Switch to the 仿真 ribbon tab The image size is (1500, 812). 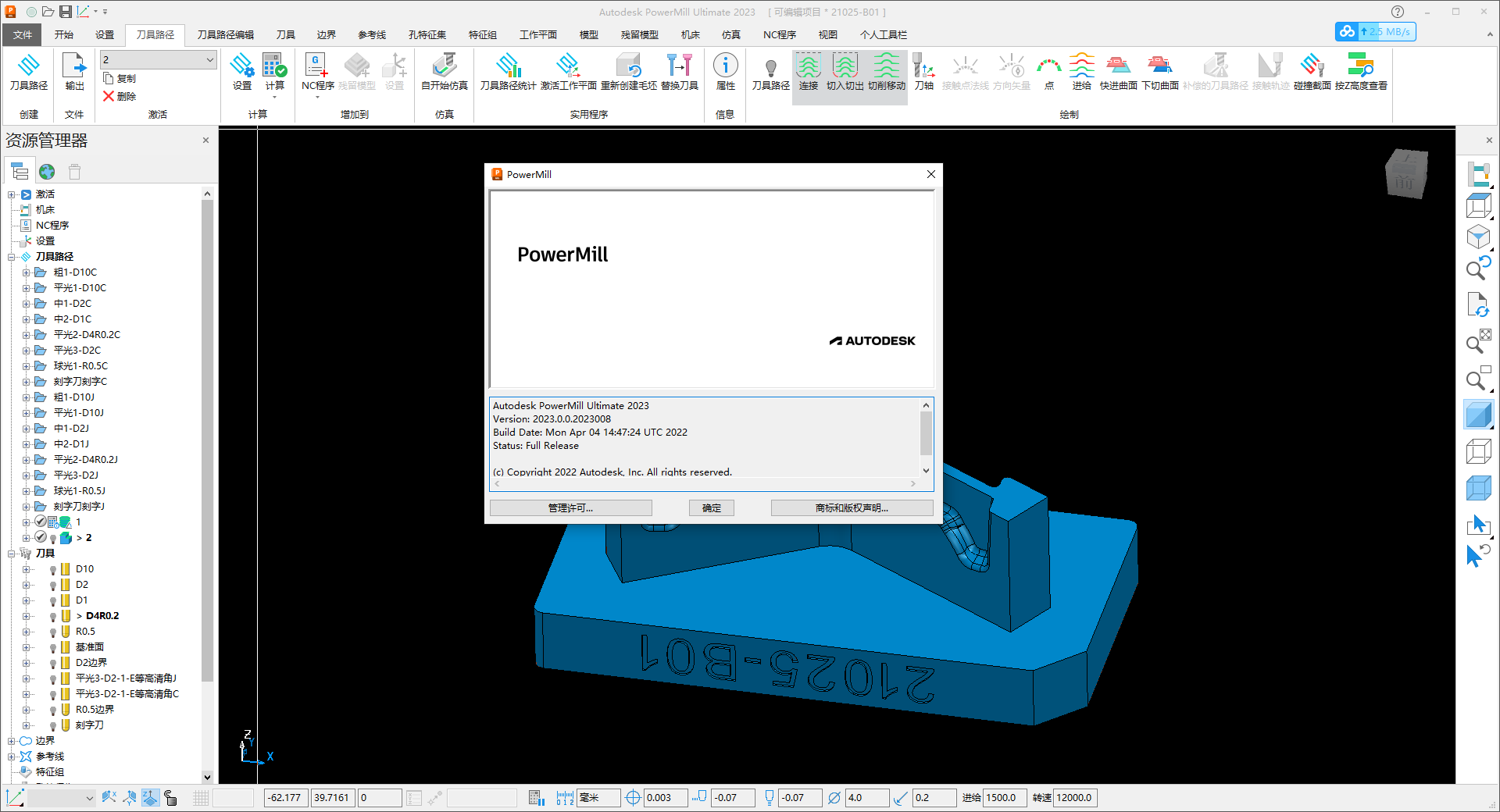click(x=730, y=34)
